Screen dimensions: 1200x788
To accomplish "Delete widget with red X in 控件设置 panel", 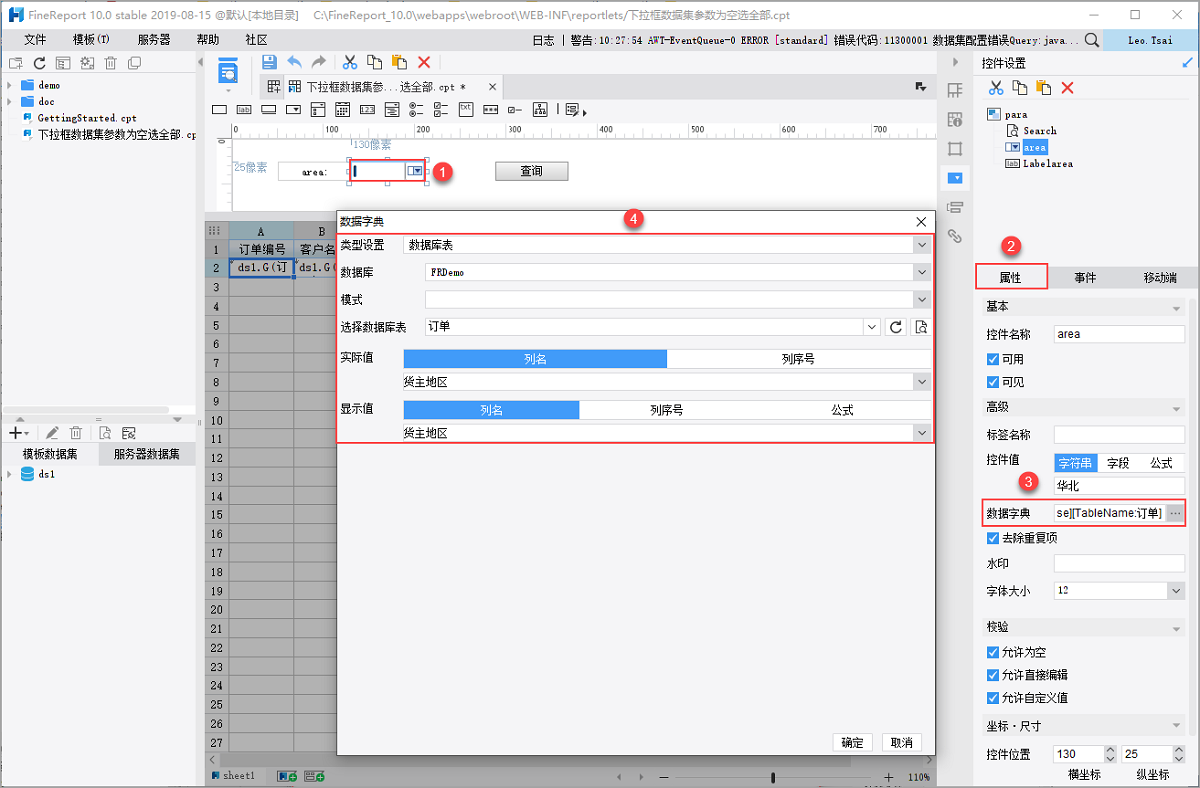I will coord(1067,88).
